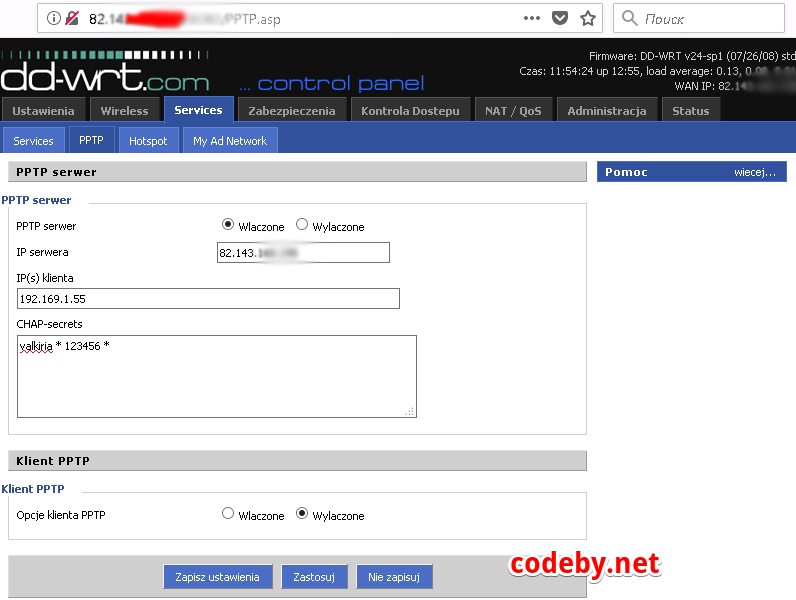Image resolution: width=796 pixels, height=600 pixels.
Task: Click the IP(s) klienta input field
Action: point(208,299)
